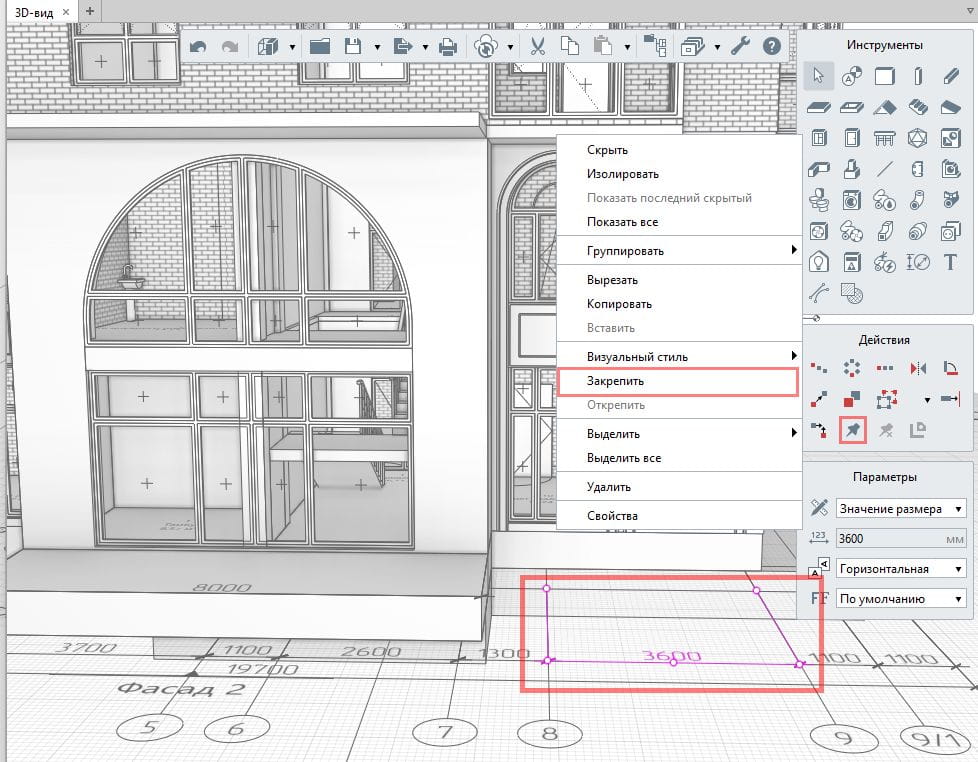Open Help with the question mark icon
Viewport: 978px width, 762px height.
coord(771,46)
